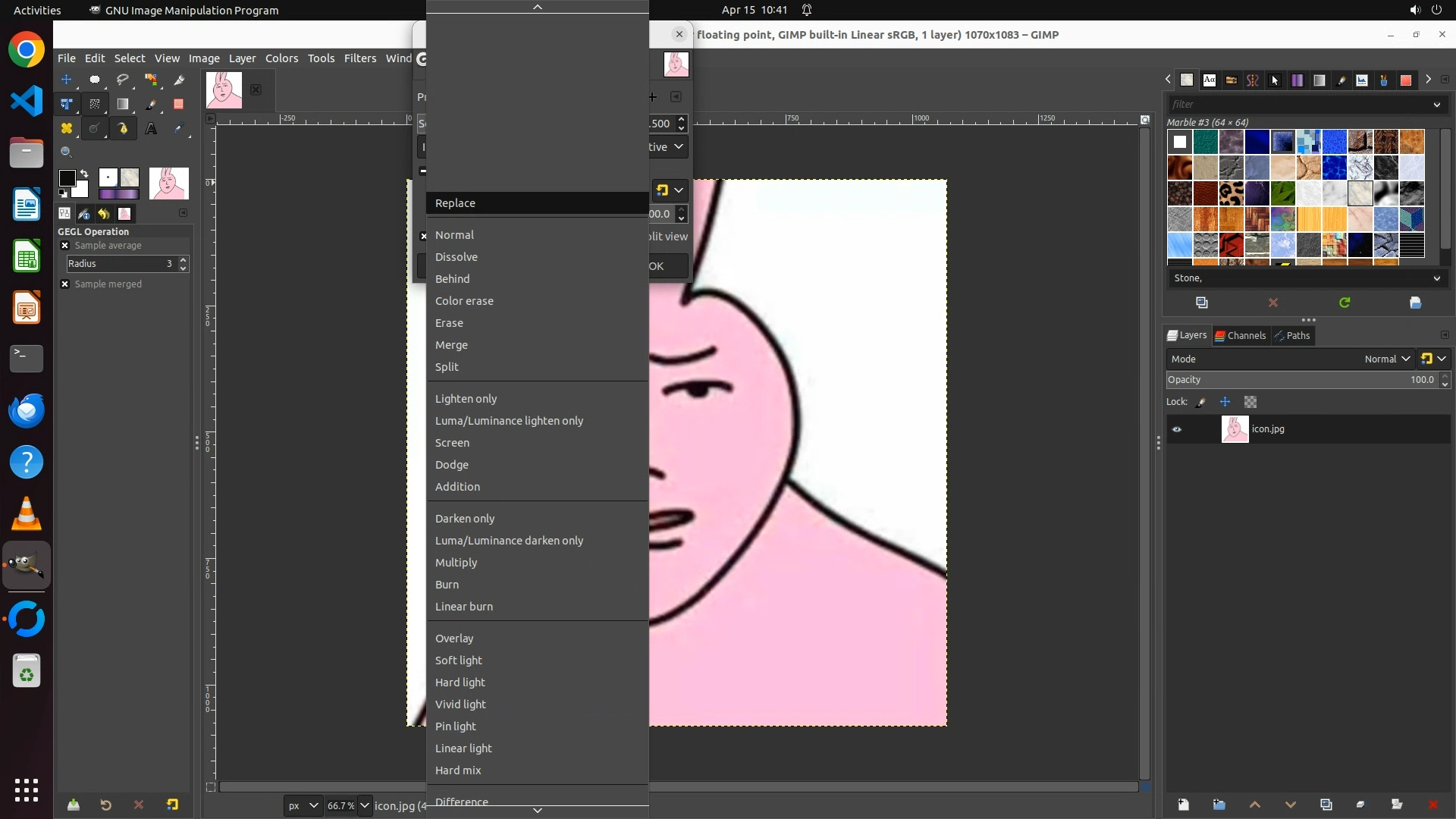
Task: Click the Gradient tool icon
Action: click(x=123, y=105)
